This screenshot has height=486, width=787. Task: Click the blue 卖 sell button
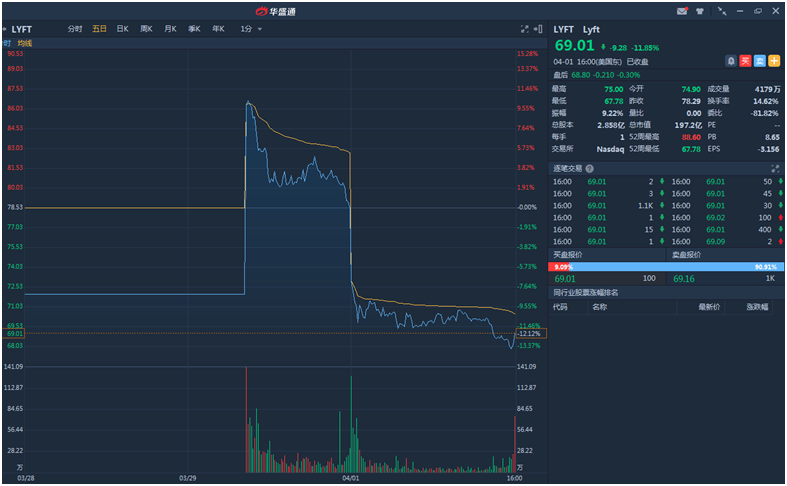click(x=759, y=61)
